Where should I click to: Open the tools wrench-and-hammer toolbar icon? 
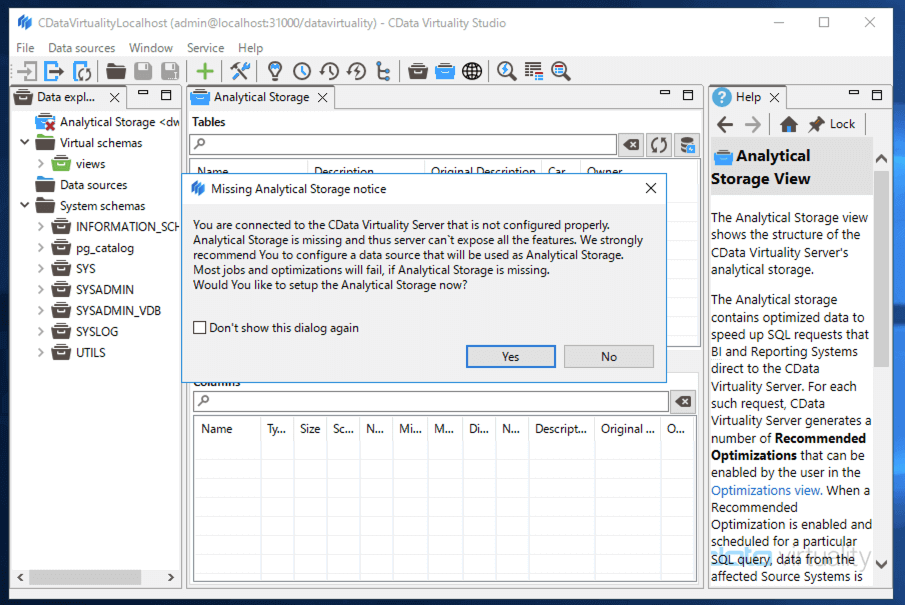[240, 71]
